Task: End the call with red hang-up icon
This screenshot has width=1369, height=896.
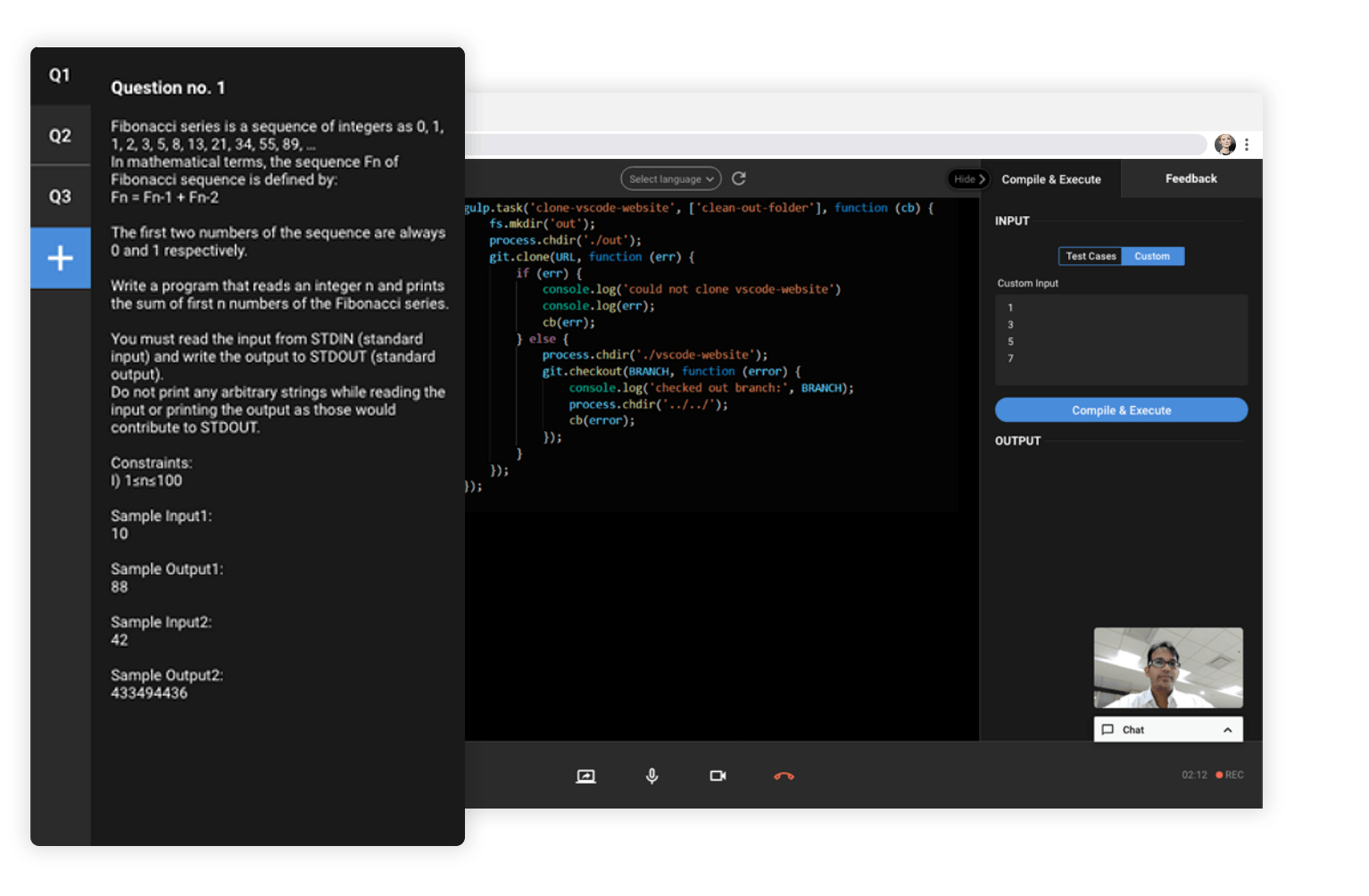Action: [784, 776]
